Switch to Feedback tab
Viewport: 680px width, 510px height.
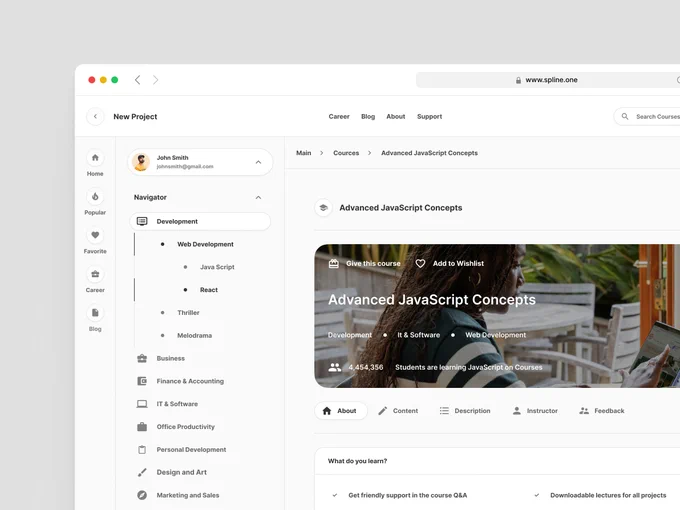(x=602, y=411)
